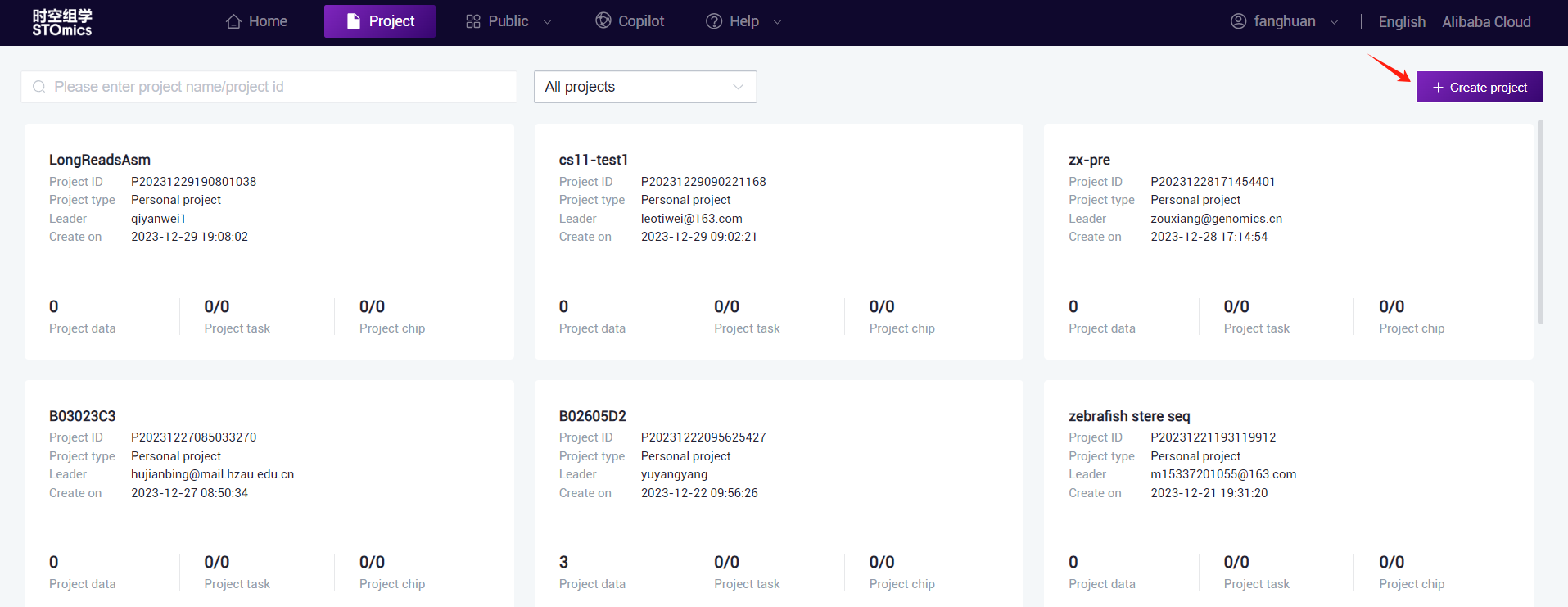Click the Public grid icon
This screenshot has height=607, width=1568.
pos(473,21)
